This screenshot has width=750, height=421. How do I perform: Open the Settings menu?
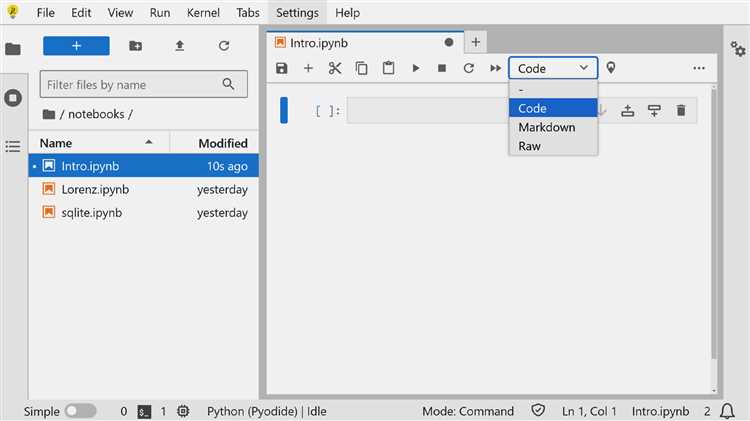pyautogui.click(x=297, y=13)
